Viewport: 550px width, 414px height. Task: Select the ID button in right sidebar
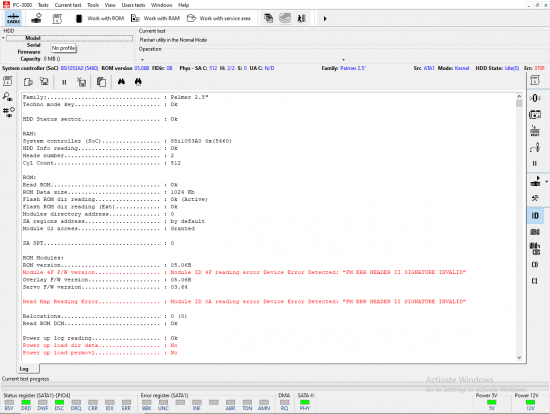pos(535,215)
